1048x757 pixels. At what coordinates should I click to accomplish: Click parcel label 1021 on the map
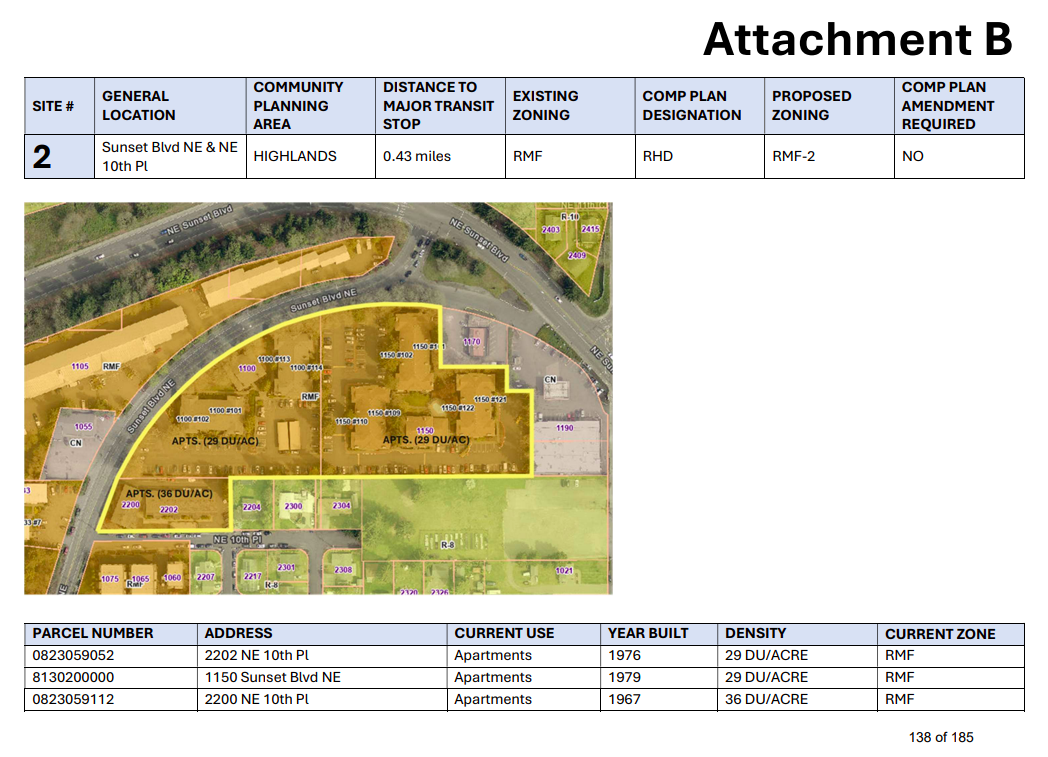tap(565, 571)
